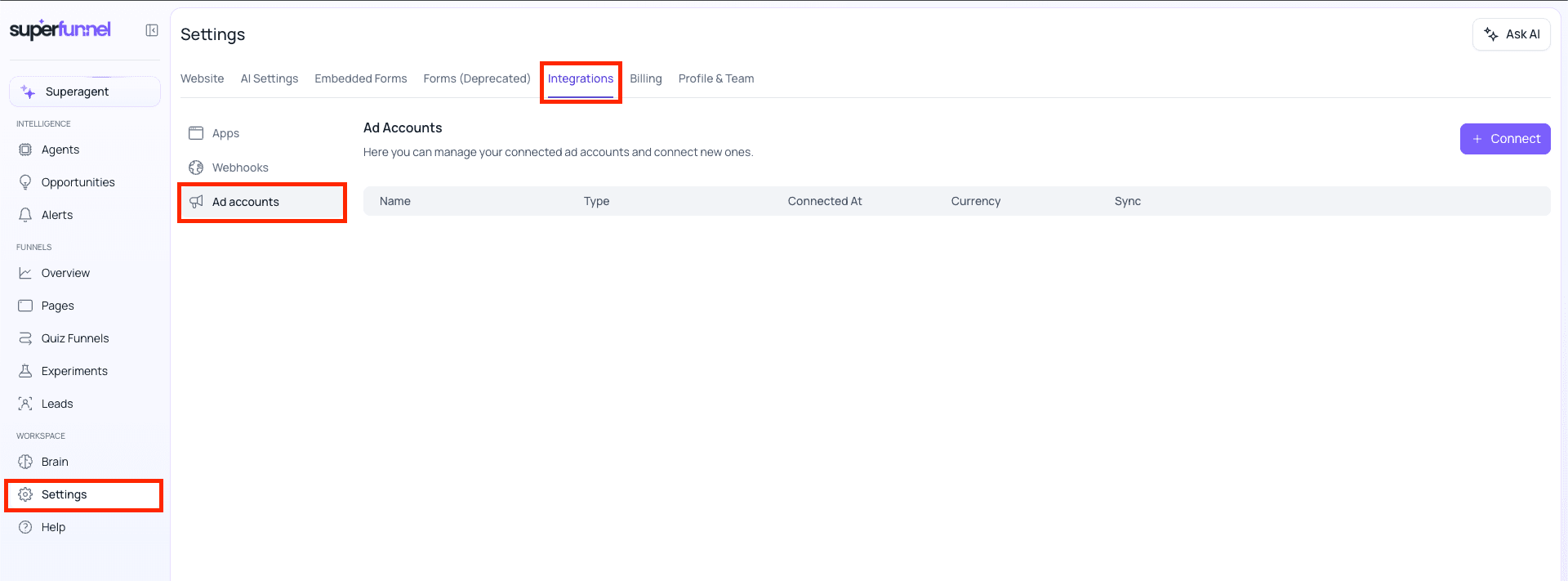Click the Ad Accounts heading
Image resolution: width=1568 pixels, height=581 pixels.
tap(403, 127)
